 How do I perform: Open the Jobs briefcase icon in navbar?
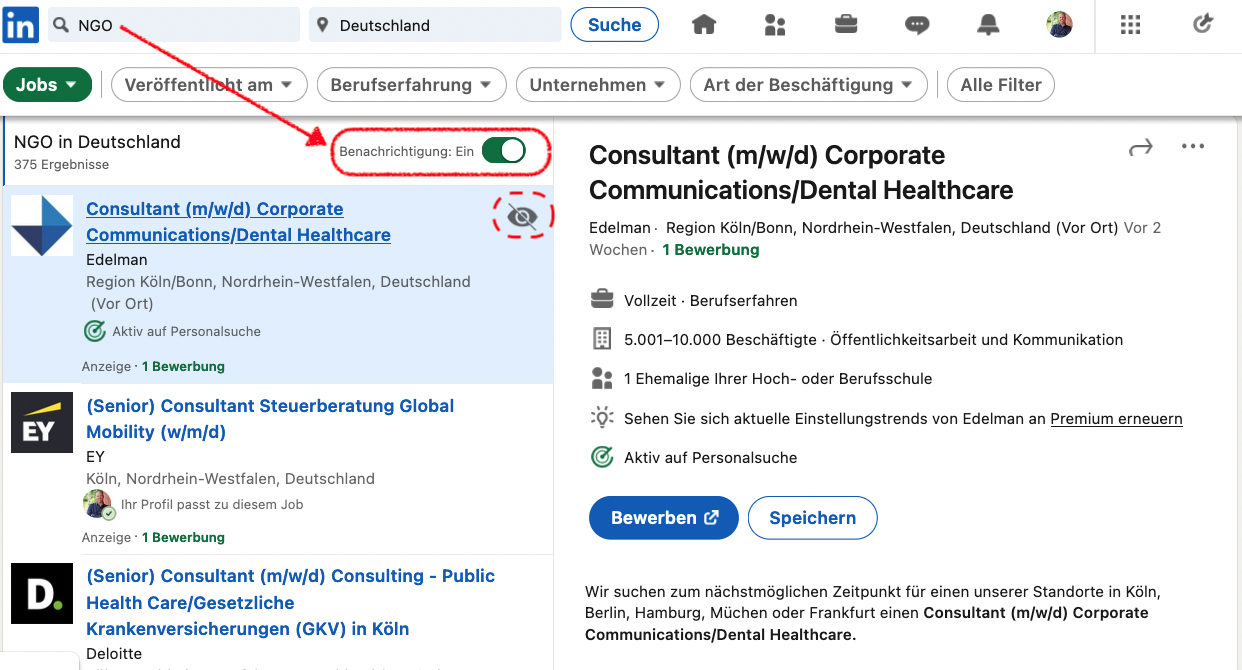846,24
